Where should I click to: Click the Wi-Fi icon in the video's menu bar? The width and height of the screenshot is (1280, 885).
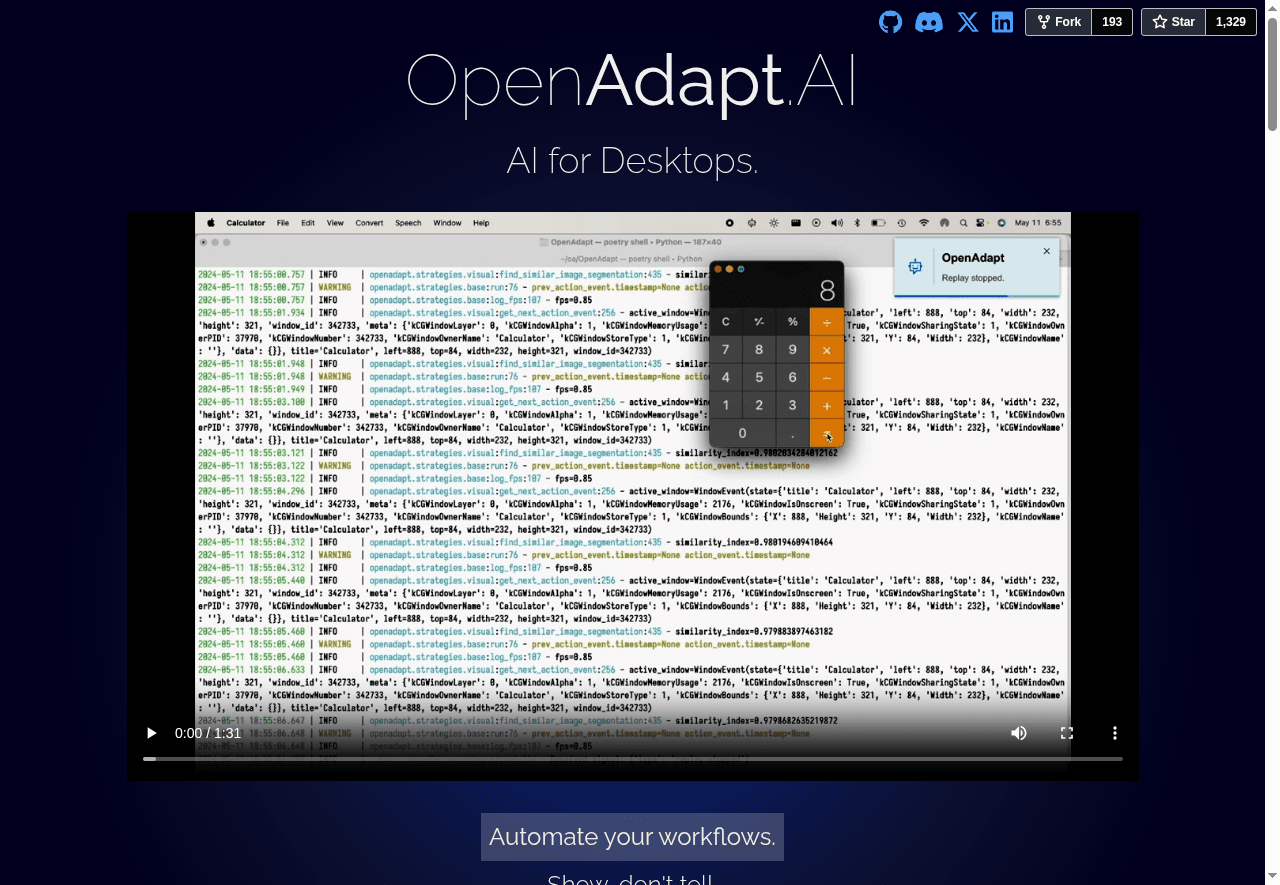click(x=924, y=223)
